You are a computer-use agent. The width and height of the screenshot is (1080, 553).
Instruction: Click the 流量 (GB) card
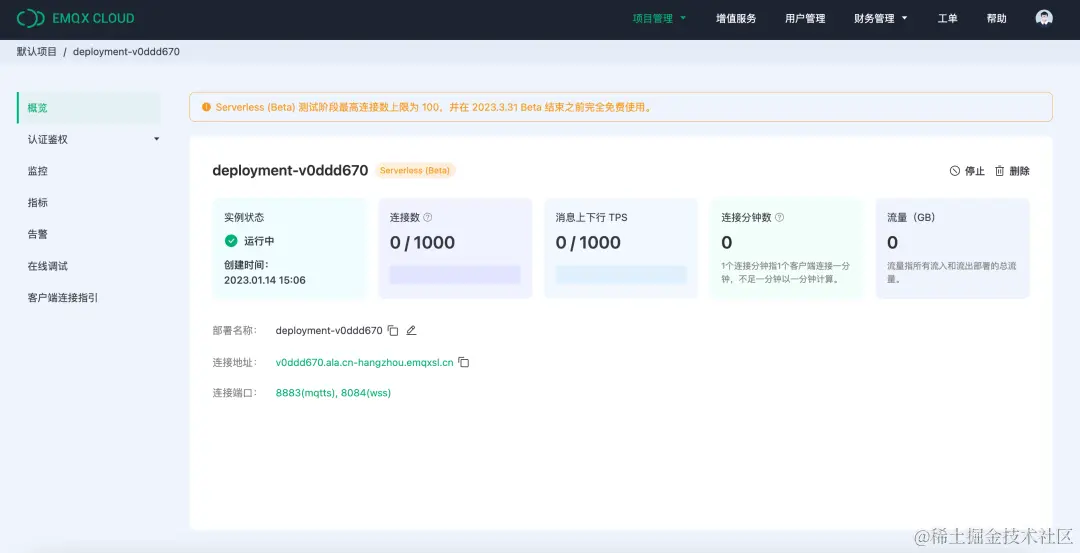[953, 249]
